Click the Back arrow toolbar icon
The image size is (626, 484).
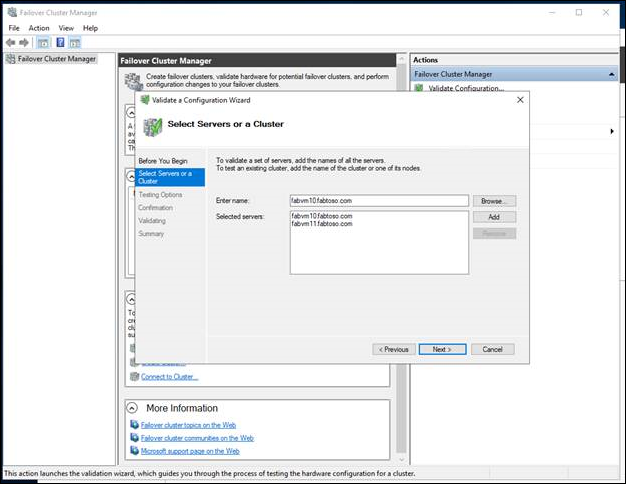pos(11,42)
